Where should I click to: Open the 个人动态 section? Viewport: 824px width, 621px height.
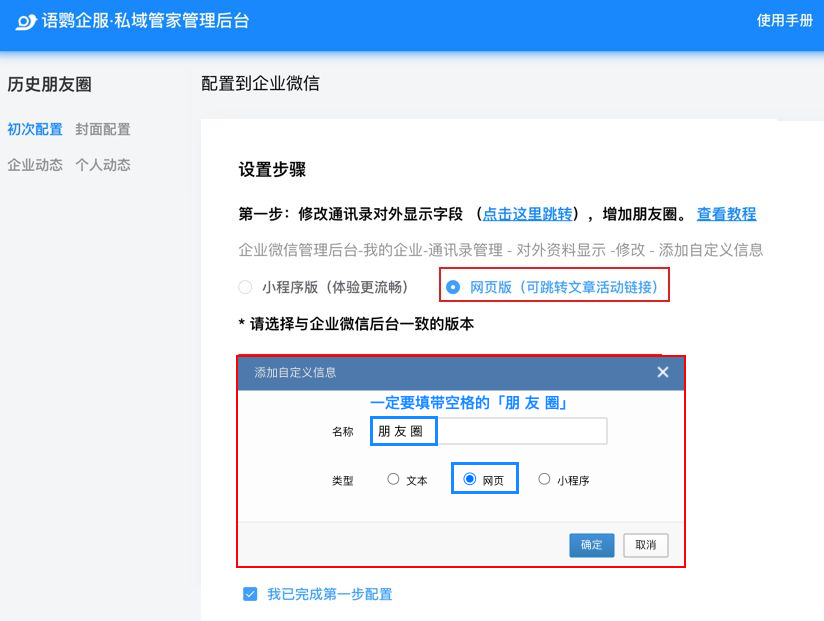coord(103,165)
